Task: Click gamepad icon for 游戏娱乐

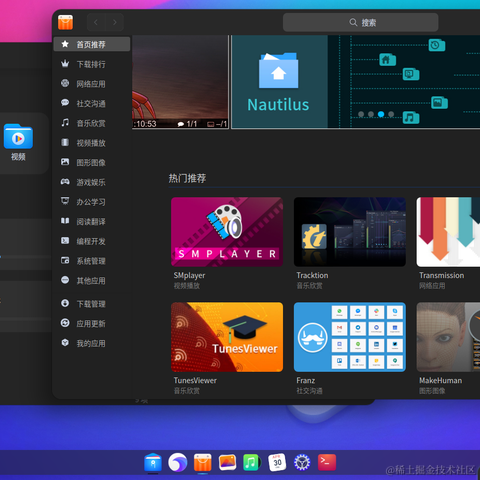Action: (65, 182)
